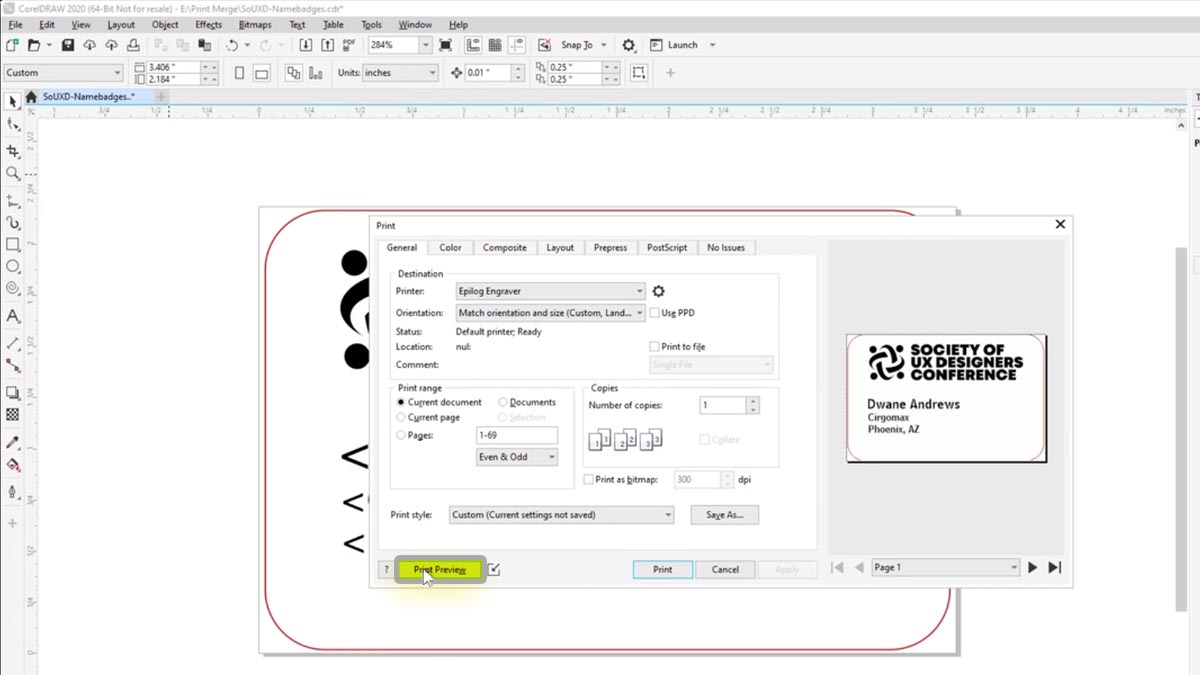Click the Print Preview button

pos(440,569)
